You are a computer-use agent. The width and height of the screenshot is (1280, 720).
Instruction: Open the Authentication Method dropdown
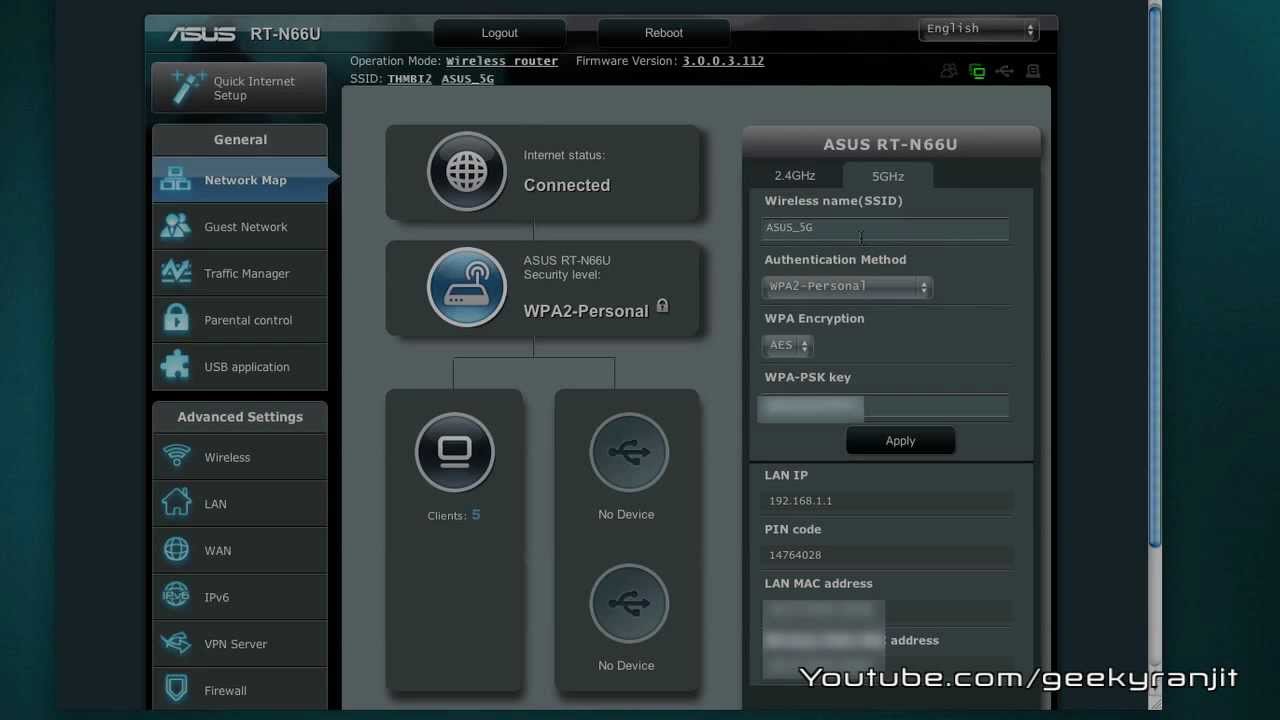coord(847,287)
